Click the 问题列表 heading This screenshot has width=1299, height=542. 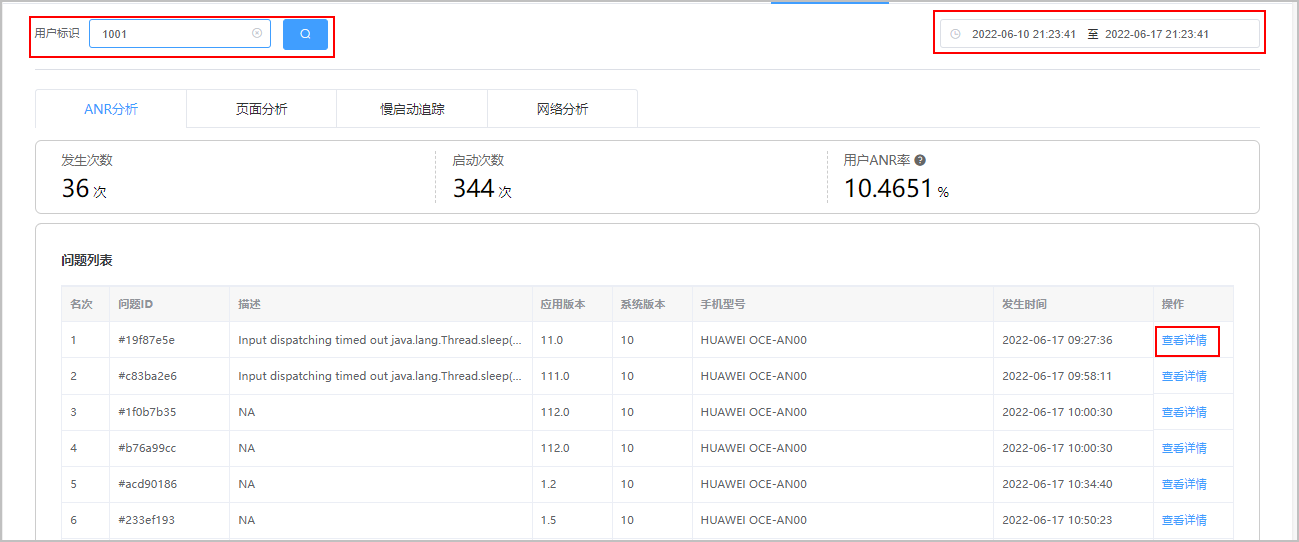87,260
